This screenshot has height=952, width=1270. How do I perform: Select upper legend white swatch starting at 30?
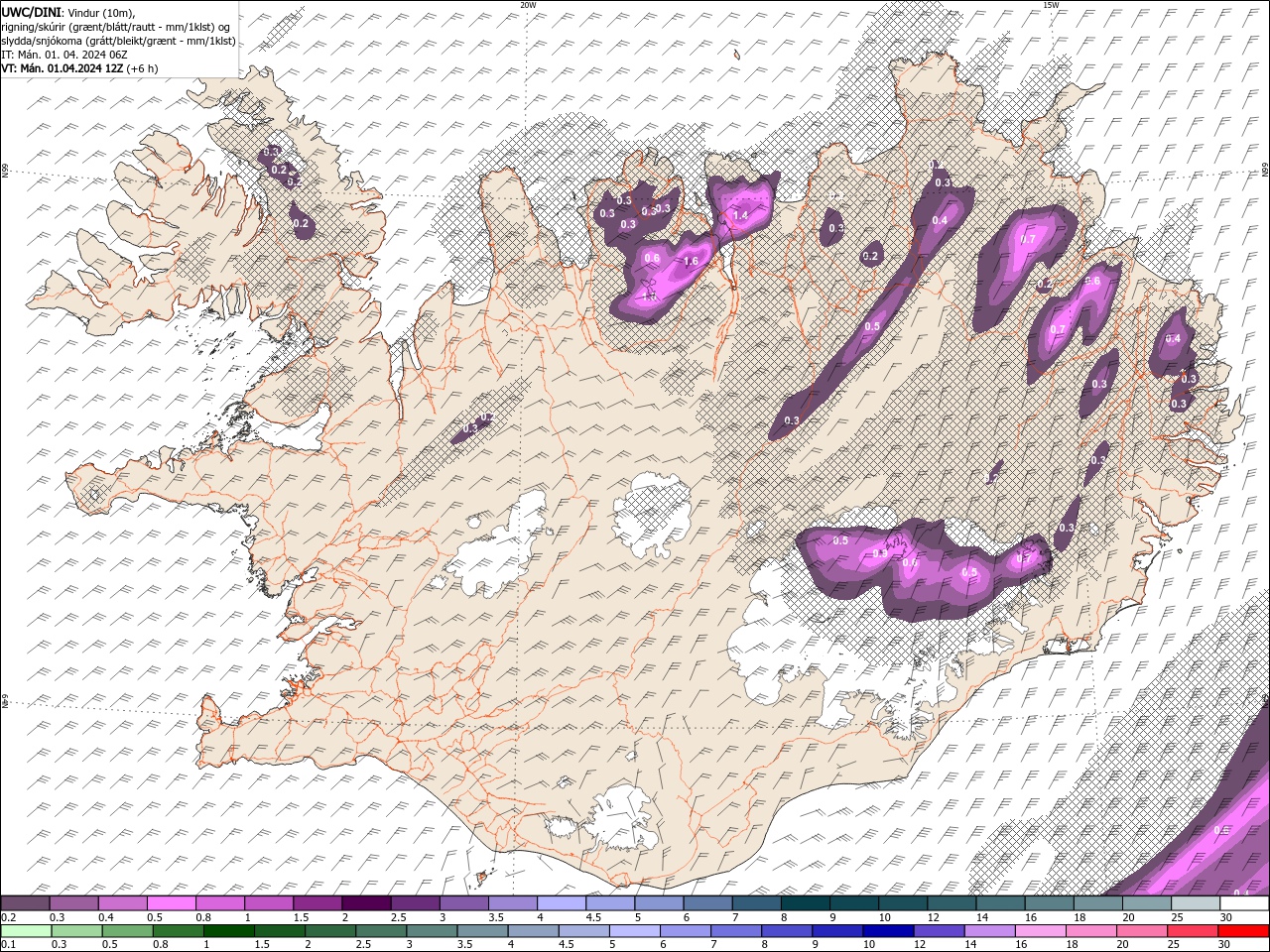coord(1244,903)
